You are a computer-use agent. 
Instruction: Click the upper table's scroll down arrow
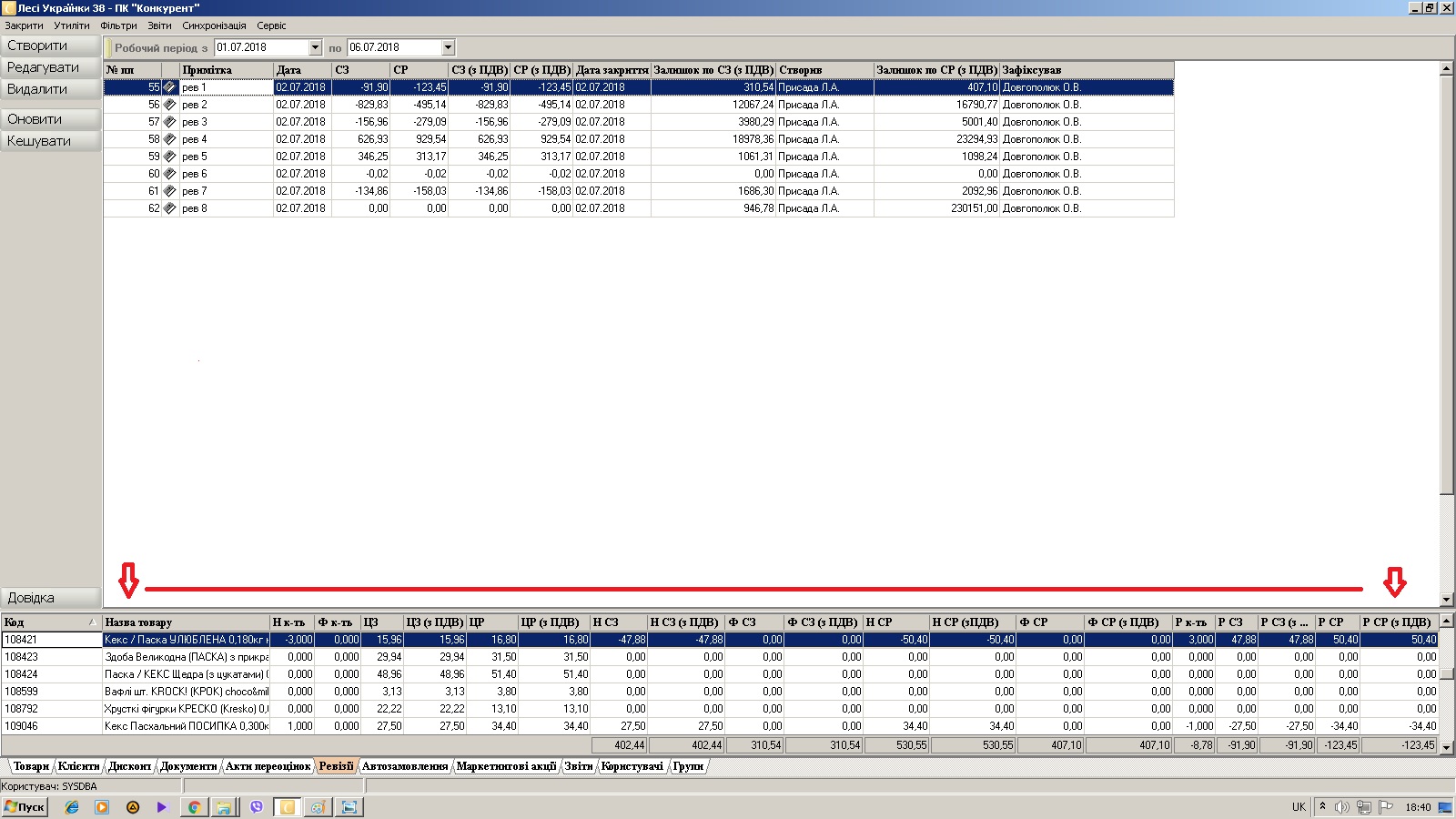pos(1446,600)
